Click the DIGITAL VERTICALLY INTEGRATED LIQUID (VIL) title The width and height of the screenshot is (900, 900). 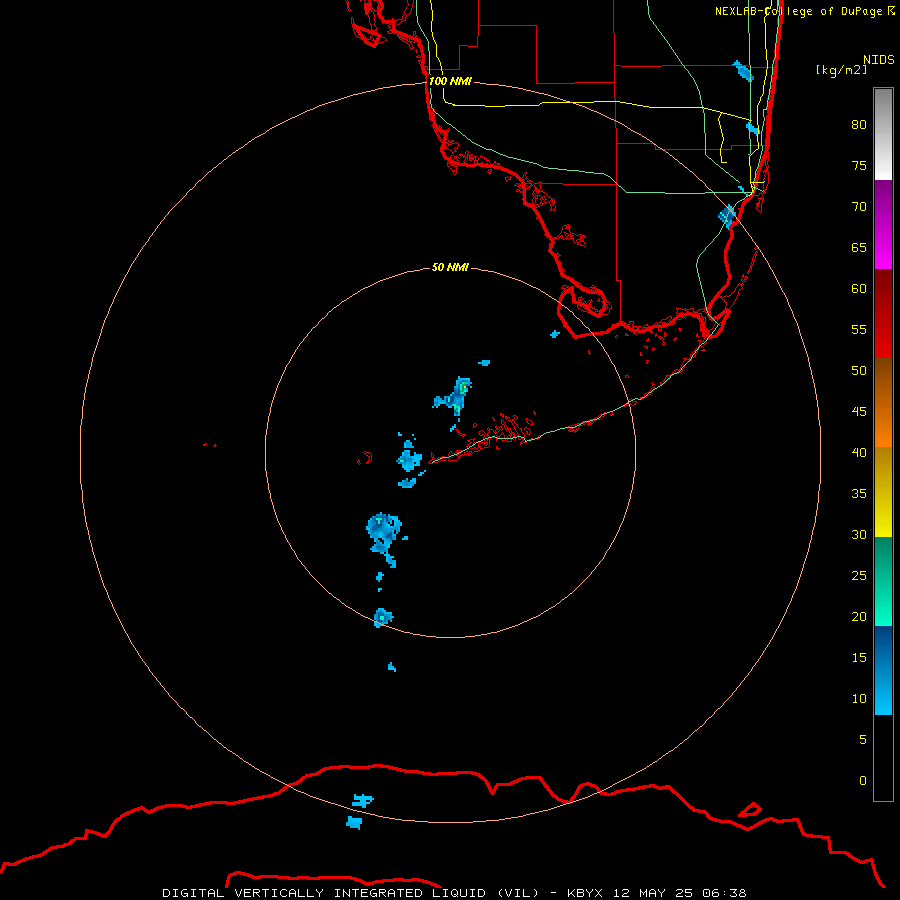(352, 893)
